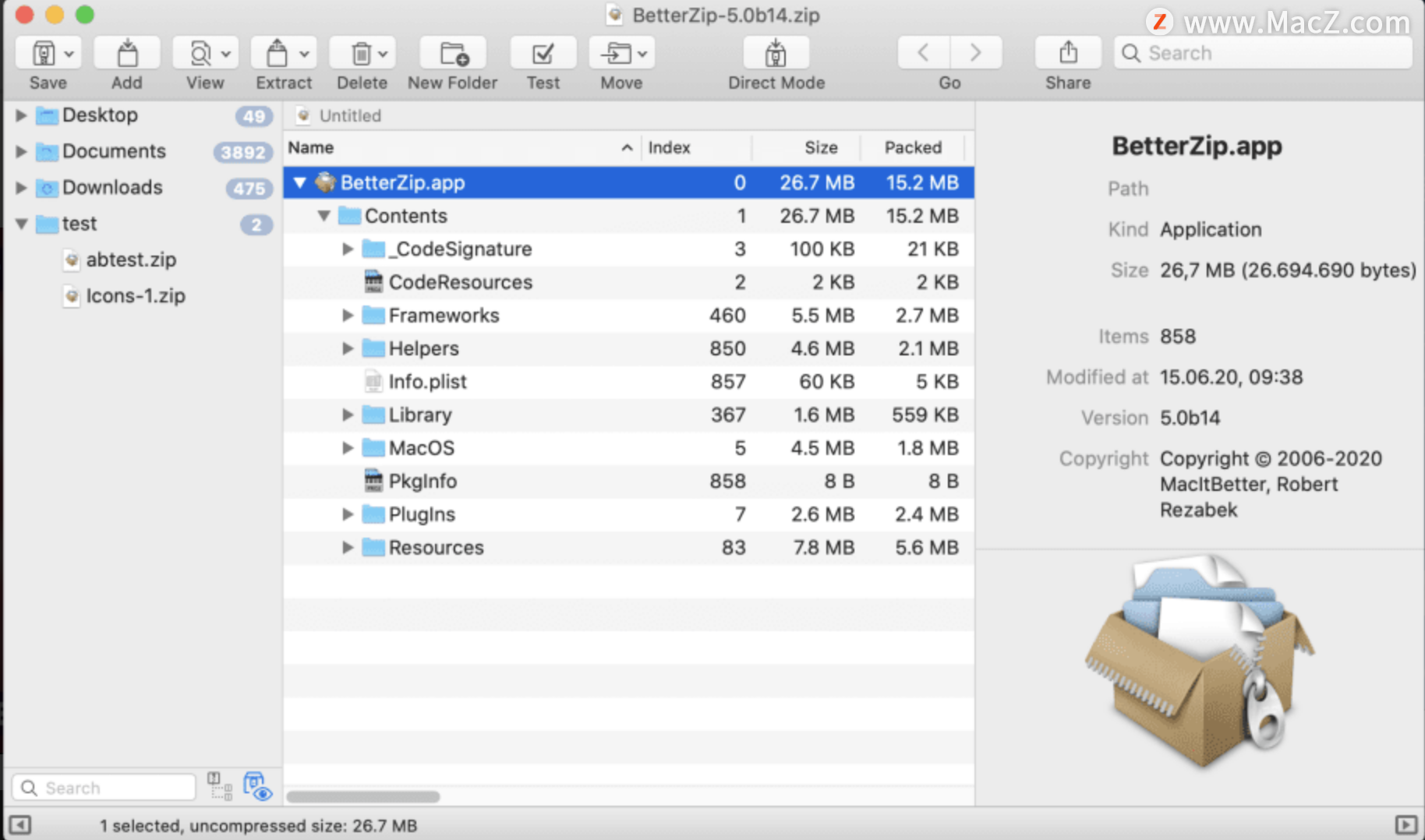Expand the Library folder
This screenshot has height=840, width=1425.
tap(348, 415)
